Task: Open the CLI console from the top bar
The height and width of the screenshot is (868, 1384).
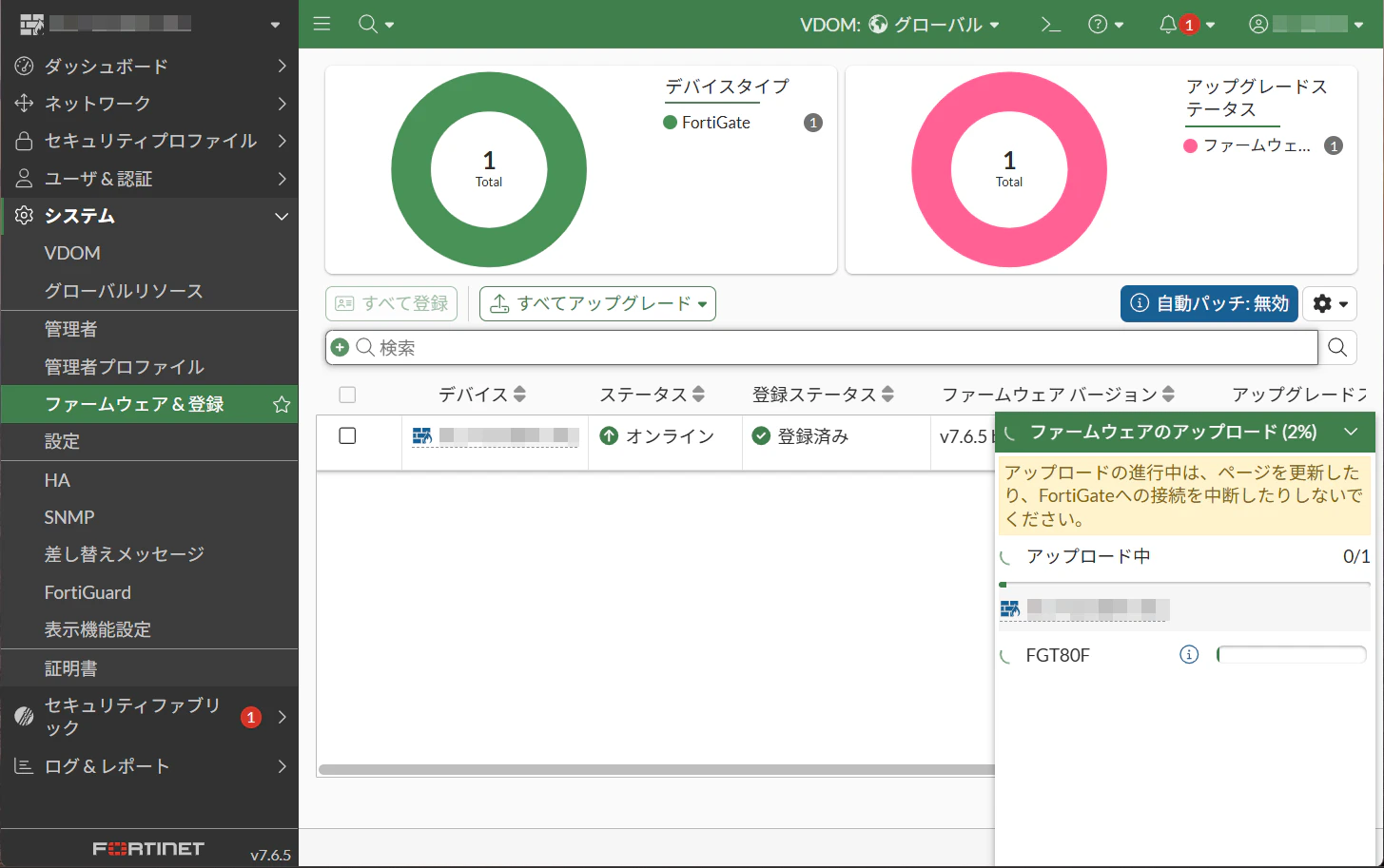Action: 1050,24
